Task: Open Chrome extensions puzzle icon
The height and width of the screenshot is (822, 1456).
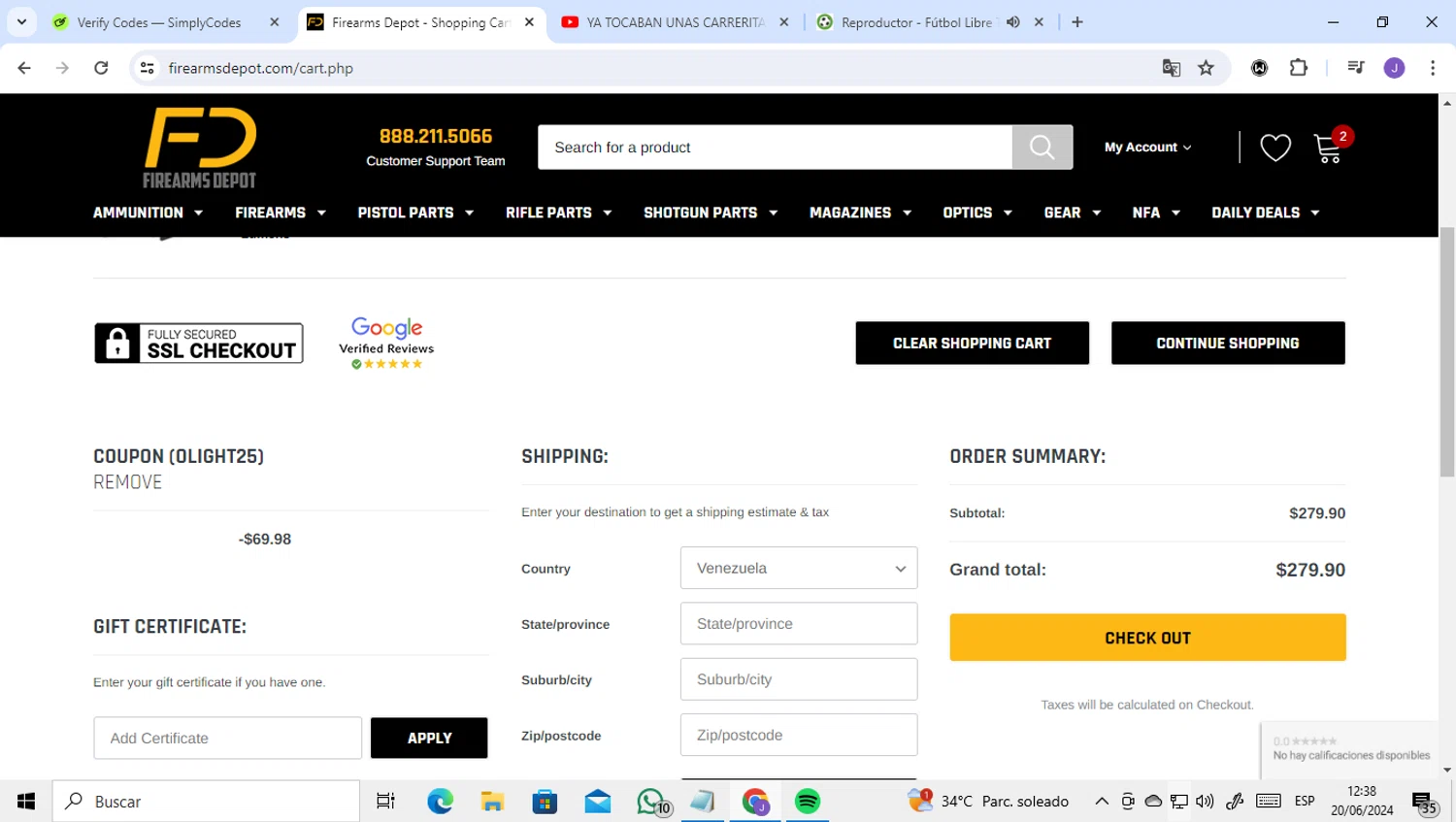Action: click(x=1299, y=68)
